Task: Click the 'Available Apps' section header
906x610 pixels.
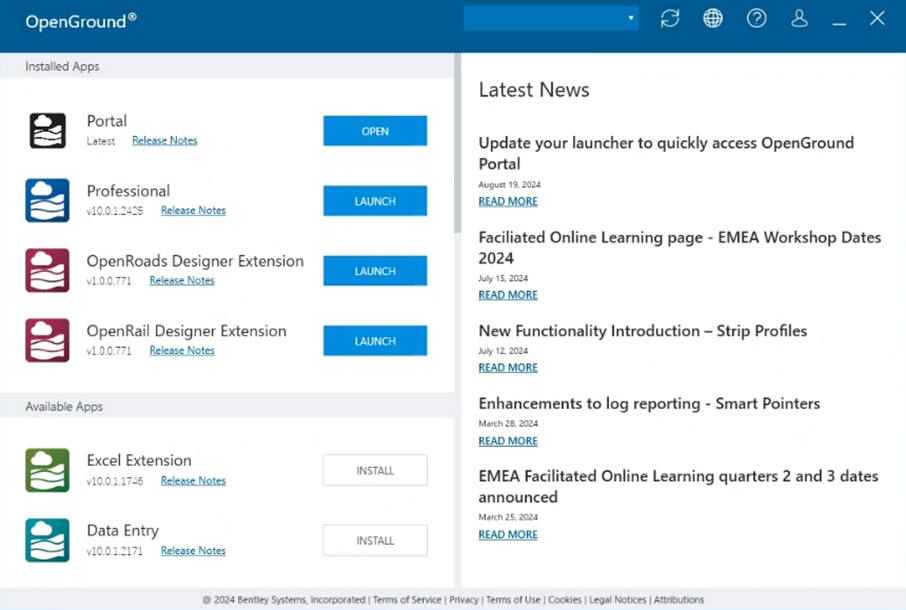Action: click(64, 407)
